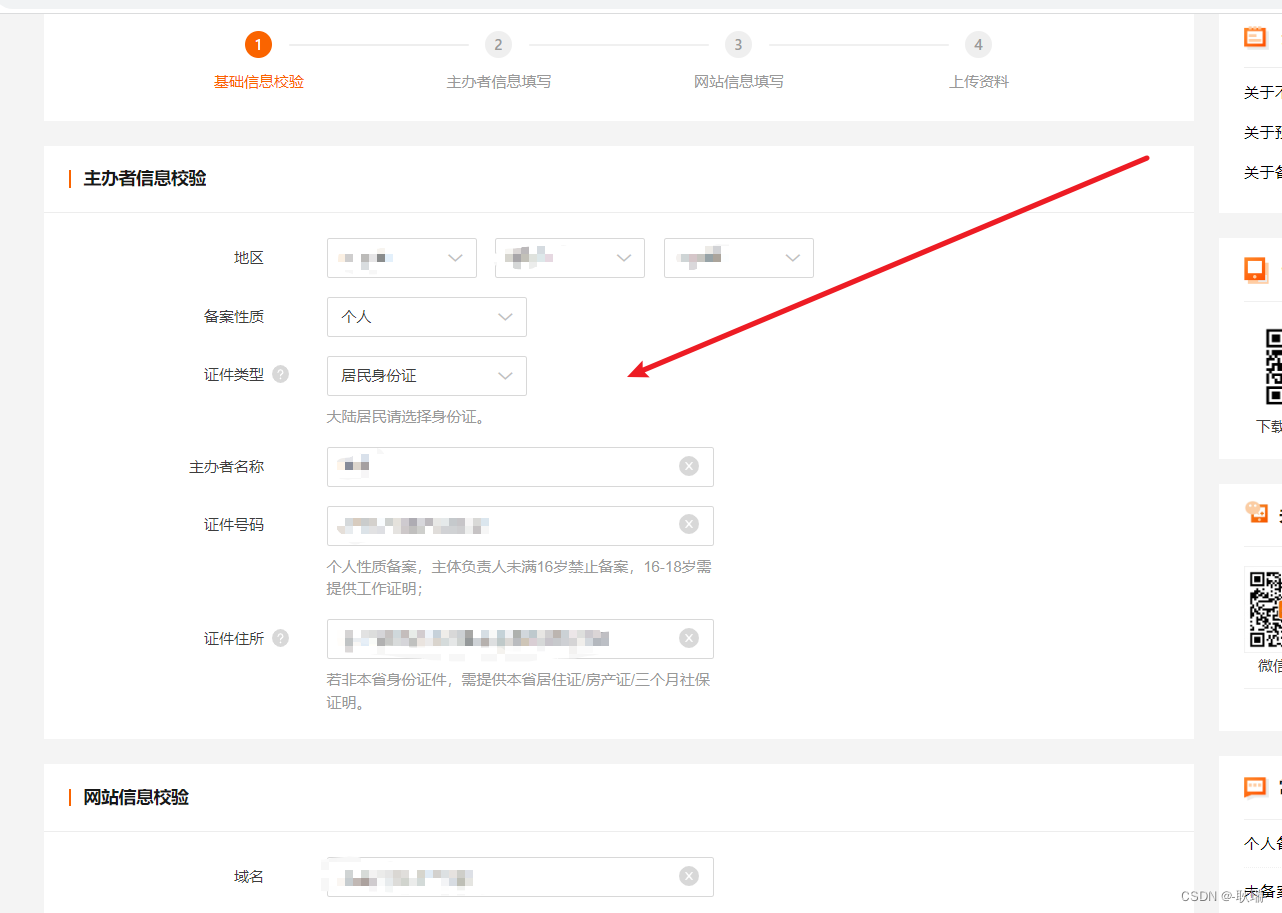The image size is (1282, 913).
Task: Open the 备案性质 dropdown showing 个人
Action: point(426,316)
